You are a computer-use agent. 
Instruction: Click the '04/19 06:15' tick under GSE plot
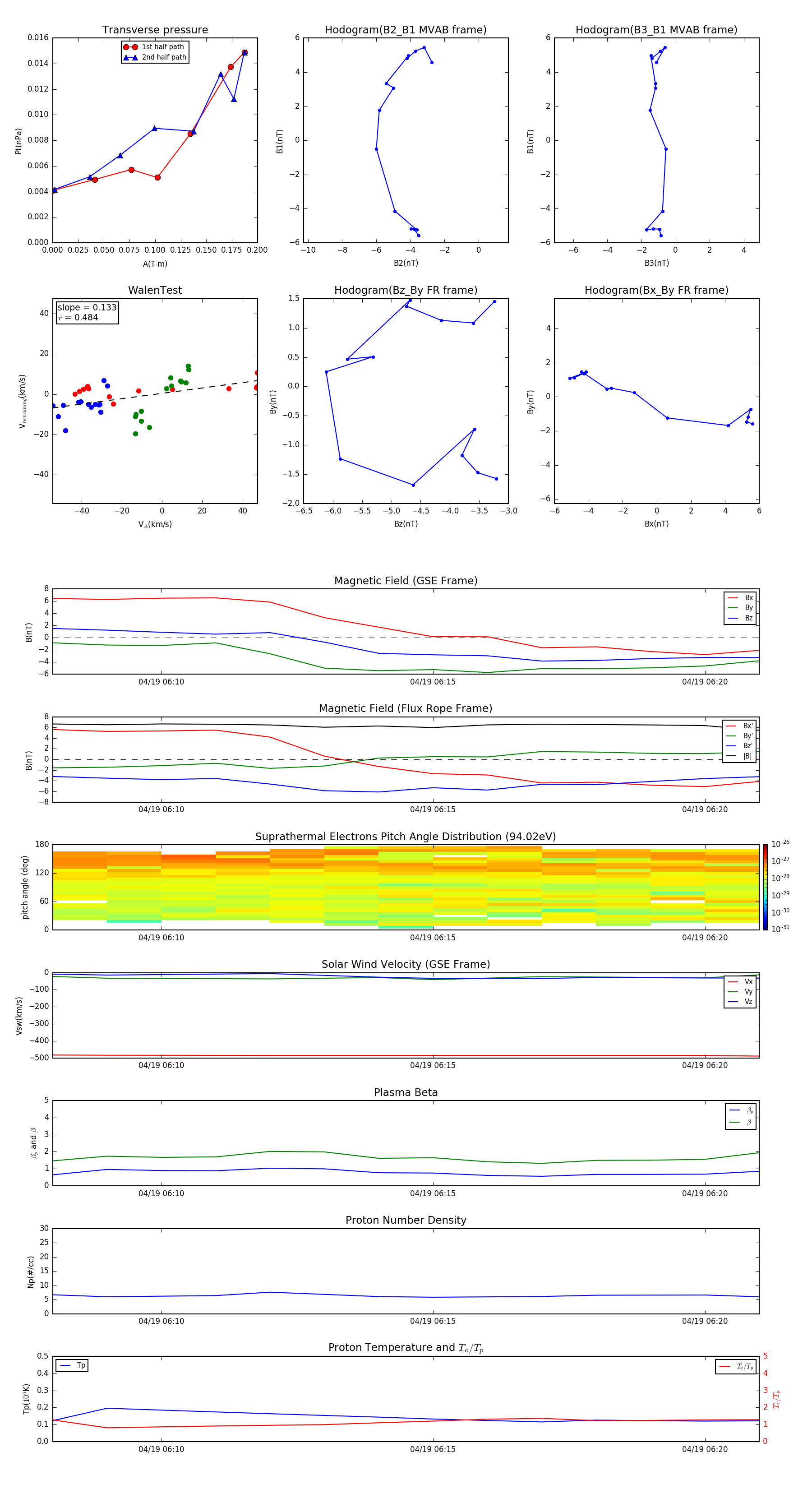tap(433, 682)
